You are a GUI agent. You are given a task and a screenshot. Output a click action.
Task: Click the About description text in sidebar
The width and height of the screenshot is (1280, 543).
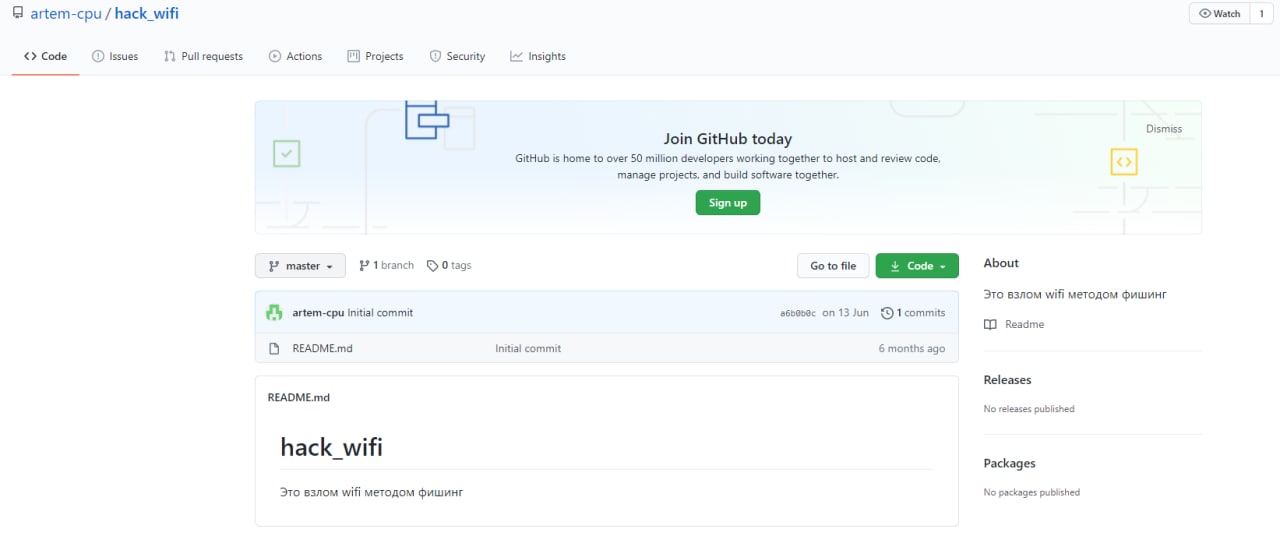(1075, 294)
